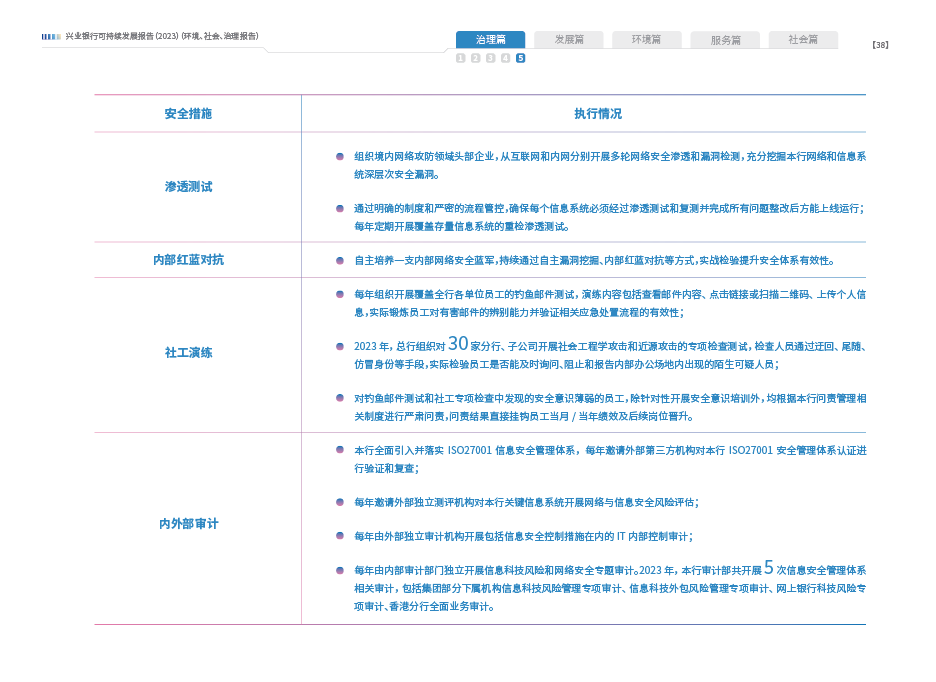
Task: Click the report title 兴业银行可持续发展报告 header
Action: (x=162, y=37)
